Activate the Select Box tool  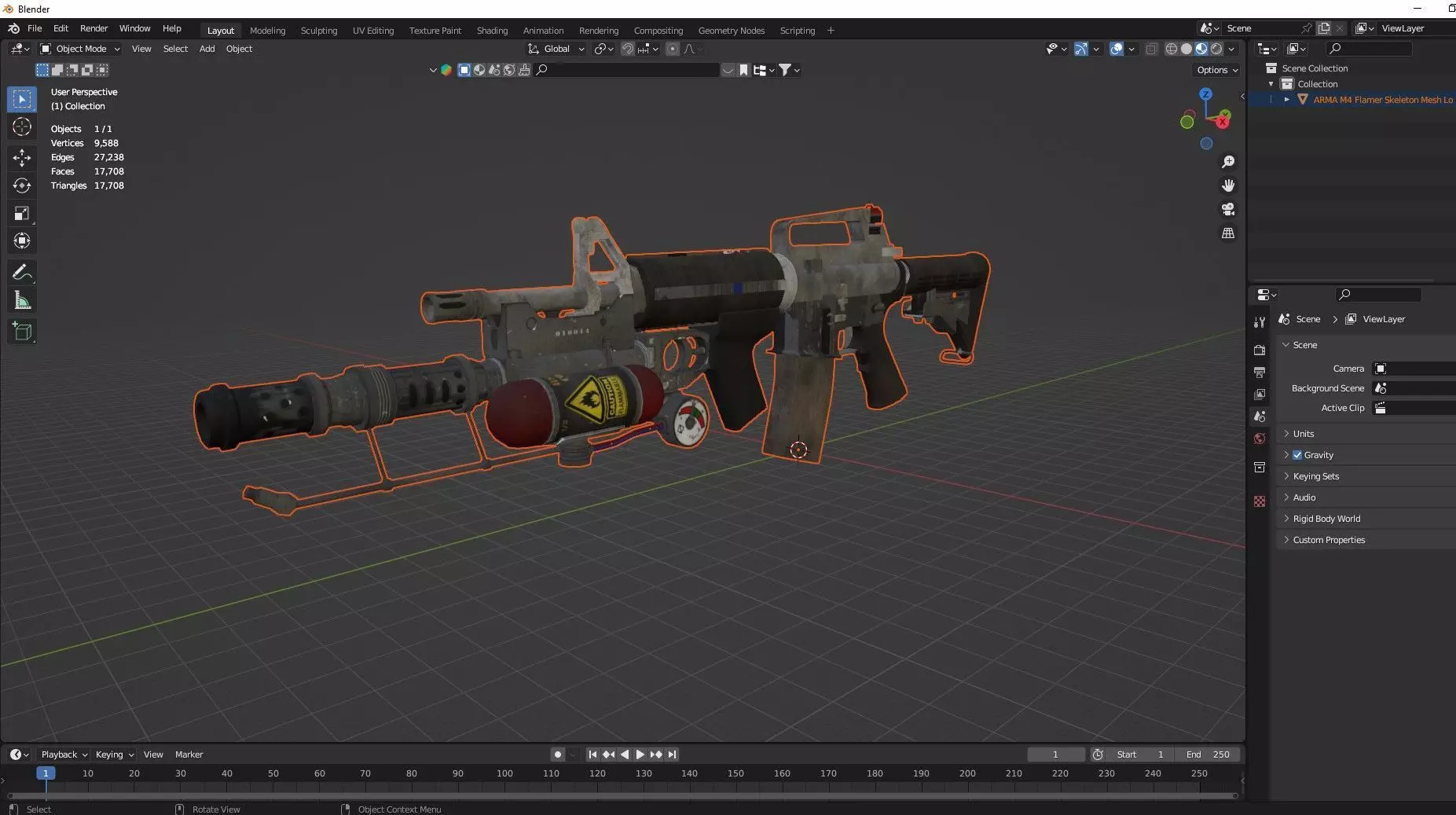tap(22, 99)
